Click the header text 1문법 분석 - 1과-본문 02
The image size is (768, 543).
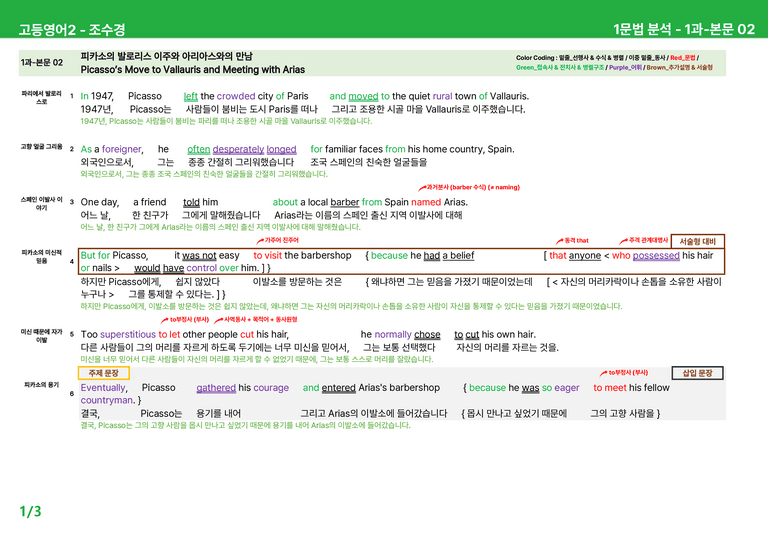tap(684, 29)
